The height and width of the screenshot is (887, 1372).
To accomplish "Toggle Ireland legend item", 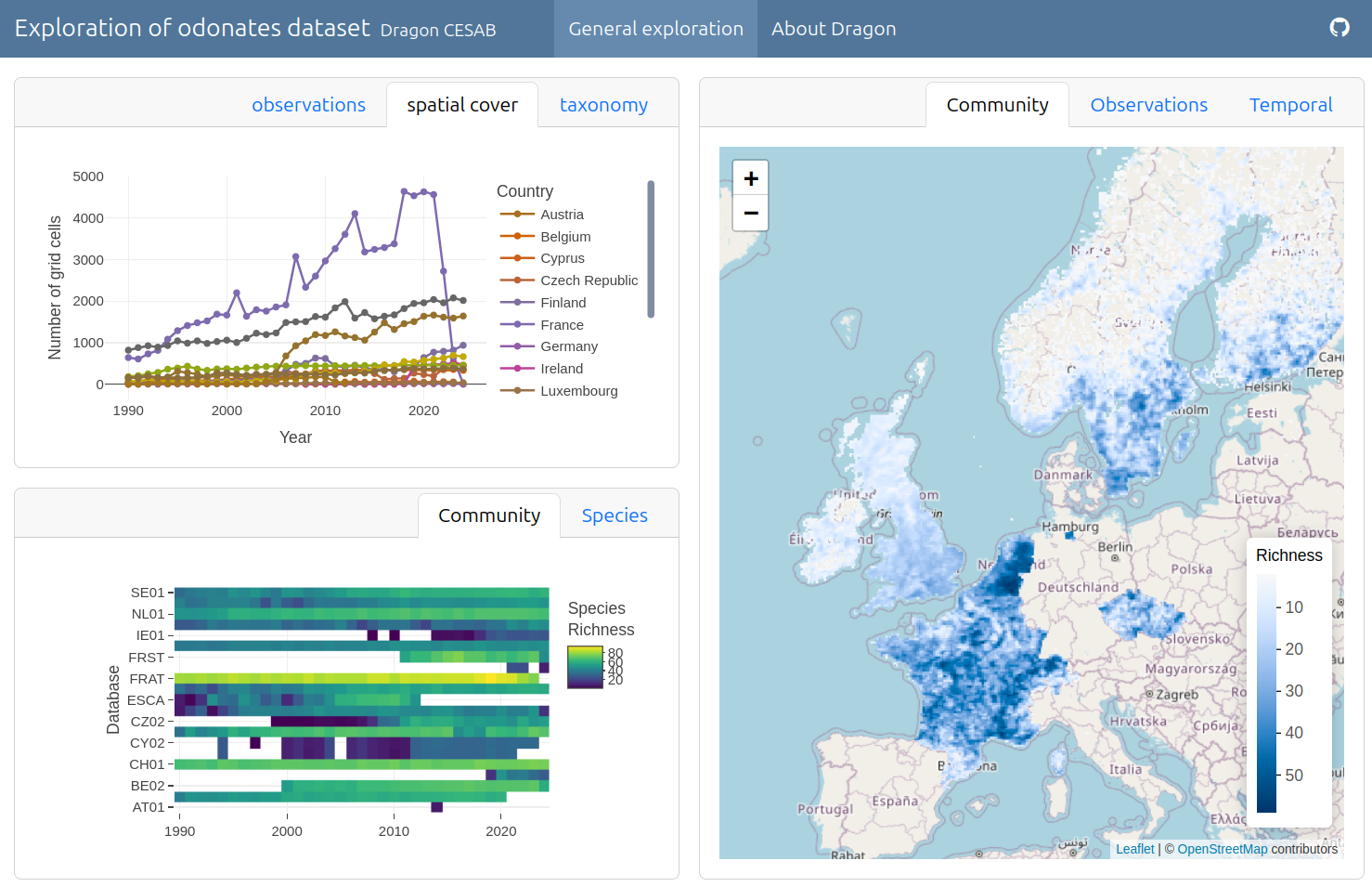I will [561, 369].
